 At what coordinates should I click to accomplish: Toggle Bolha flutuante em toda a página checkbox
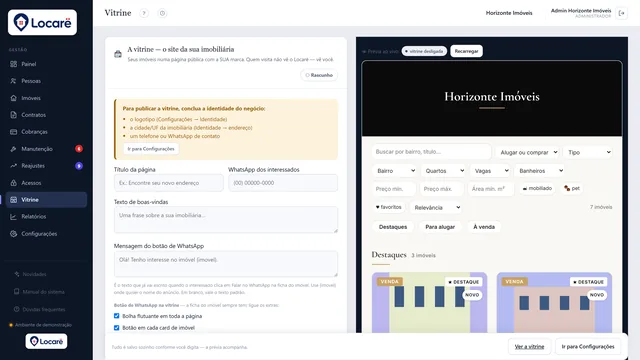click(x=117, y=316)
